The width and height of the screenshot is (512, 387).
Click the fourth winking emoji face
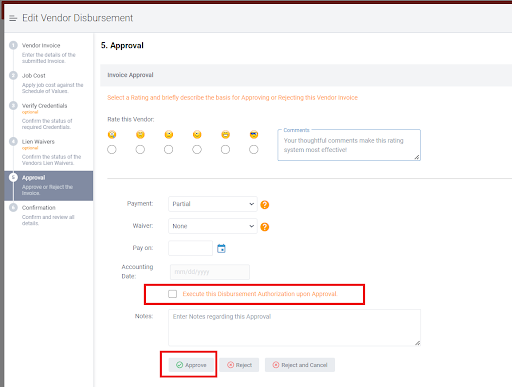coord(197,134)
